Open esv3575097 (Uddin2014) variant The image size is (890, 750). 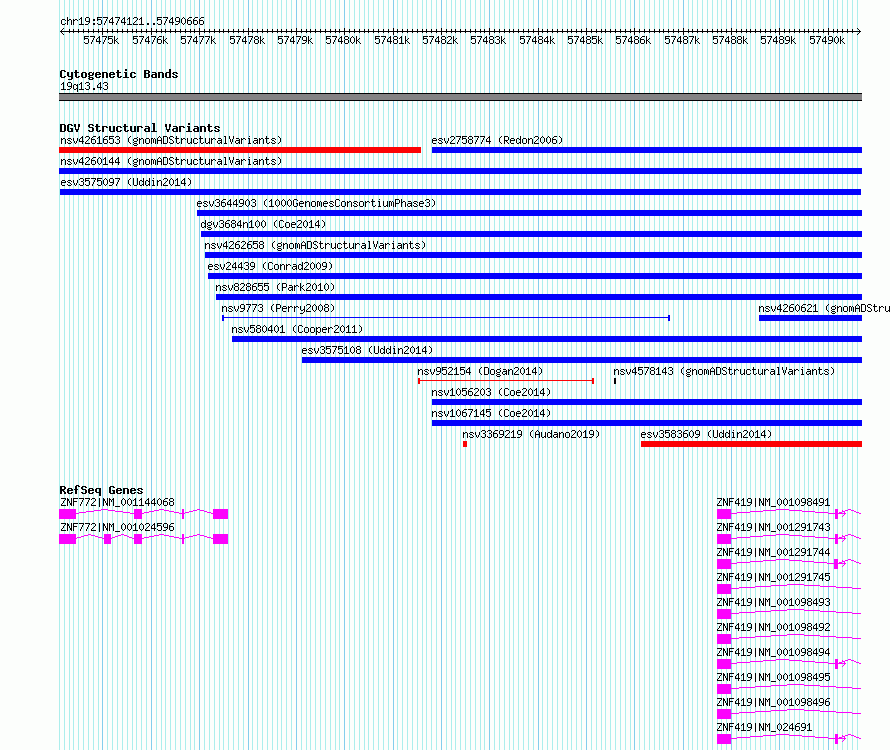126,182
